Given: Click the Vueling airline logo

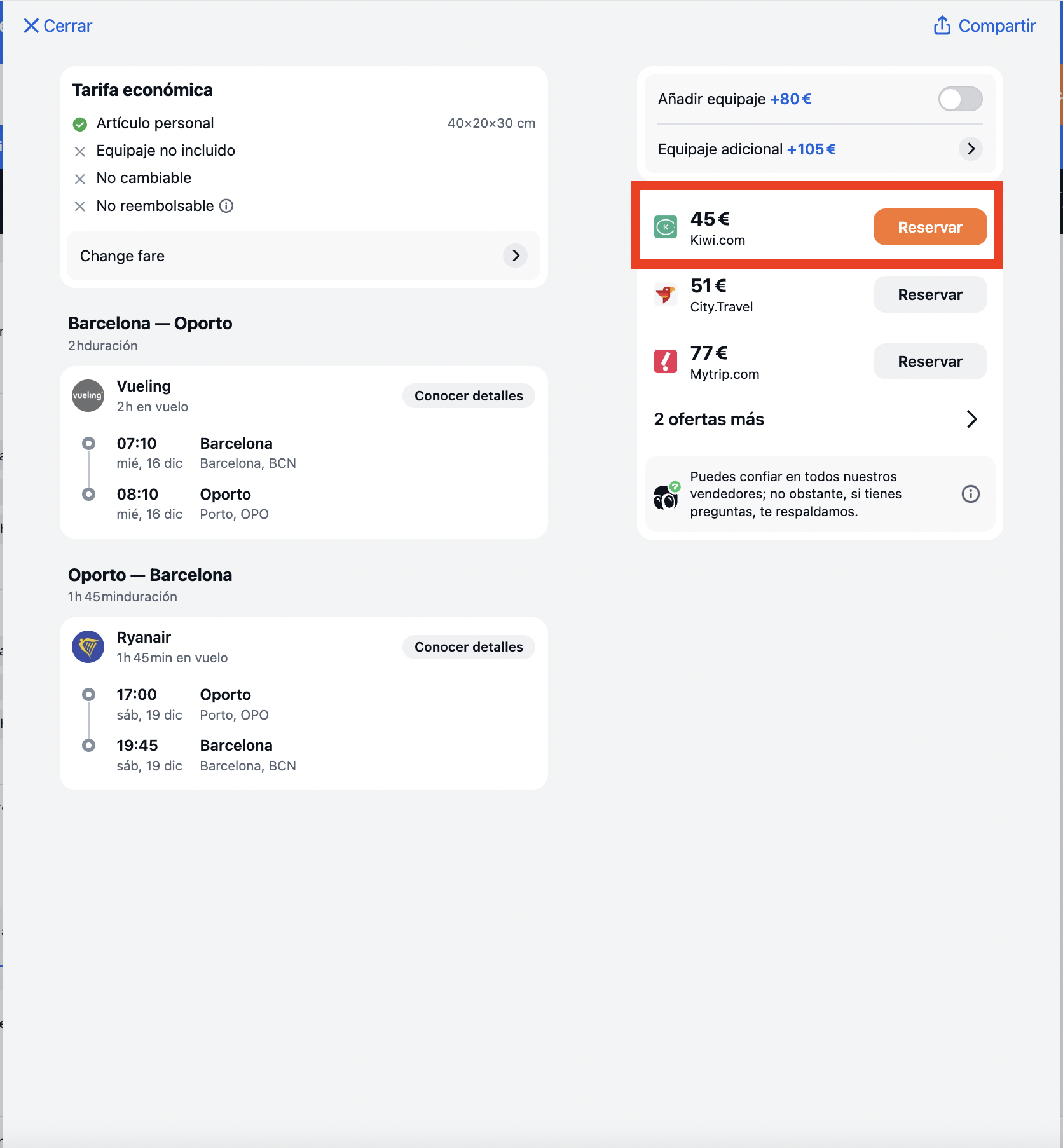Looking at the screenshot, I should pos(88,395).
